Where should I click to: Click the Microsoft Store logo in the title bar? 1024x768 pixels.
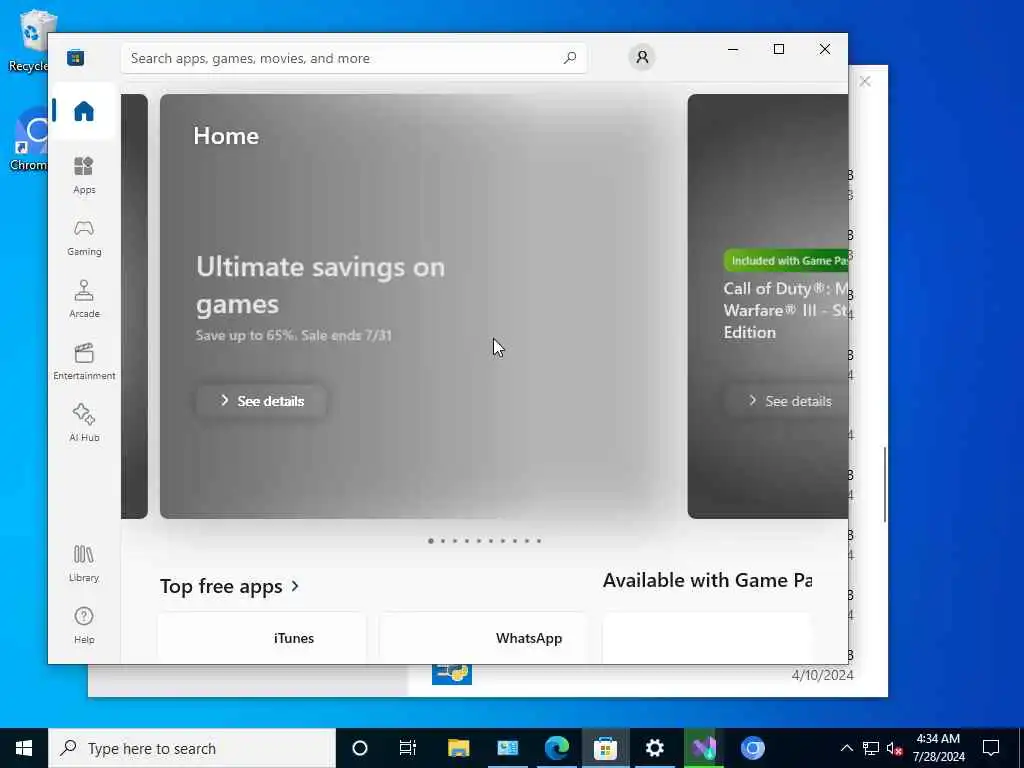pyautogui.click(x=75, y=58)
